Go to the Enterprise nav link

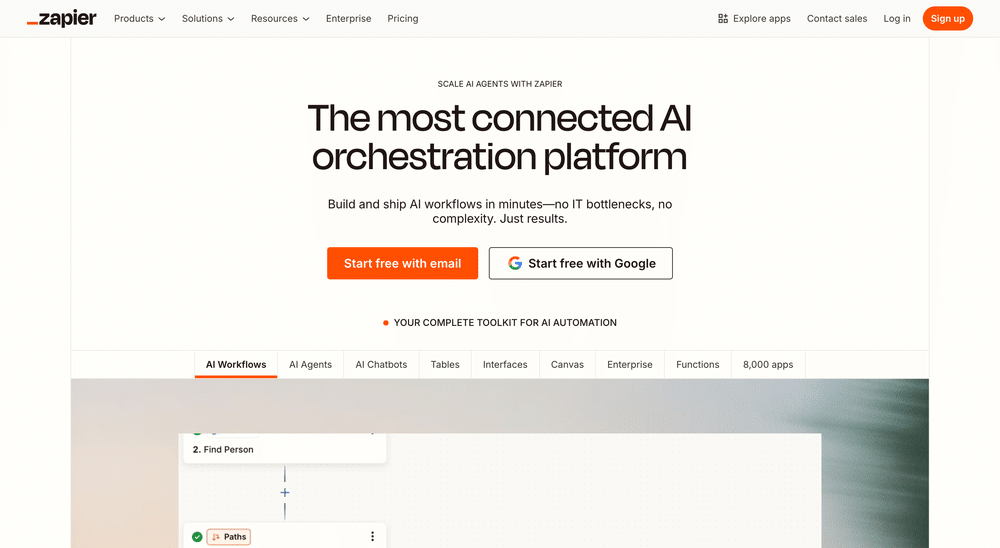coord(348,19)
